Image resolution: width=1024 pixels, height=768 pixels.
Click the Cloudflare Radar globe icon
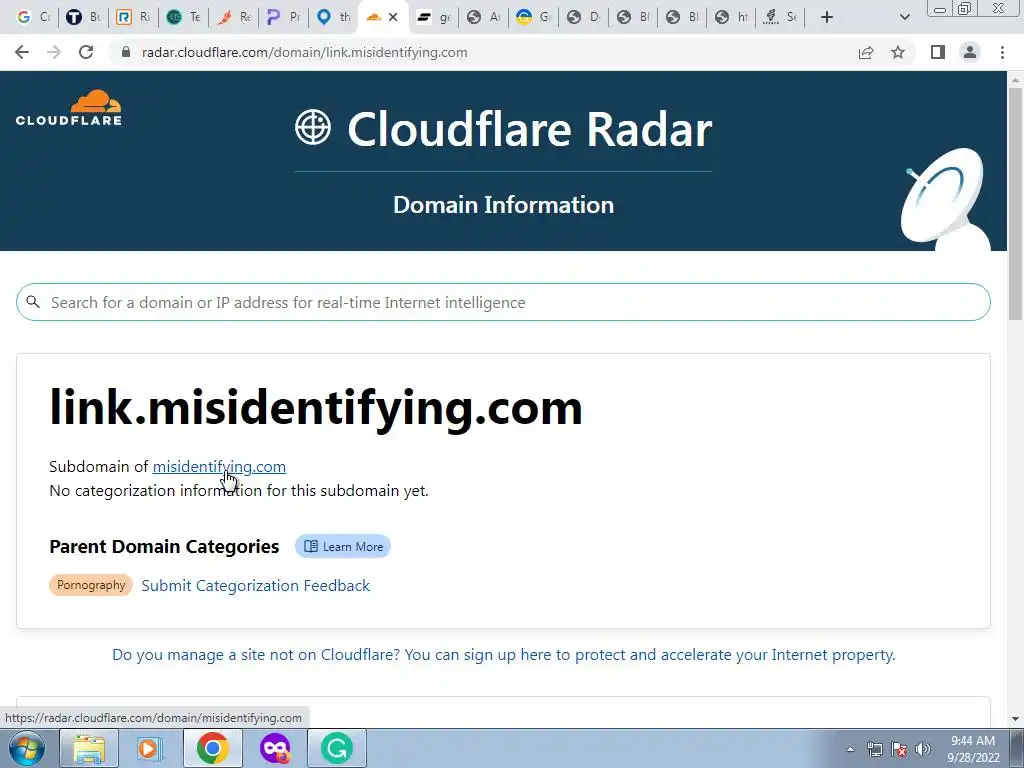313,127
